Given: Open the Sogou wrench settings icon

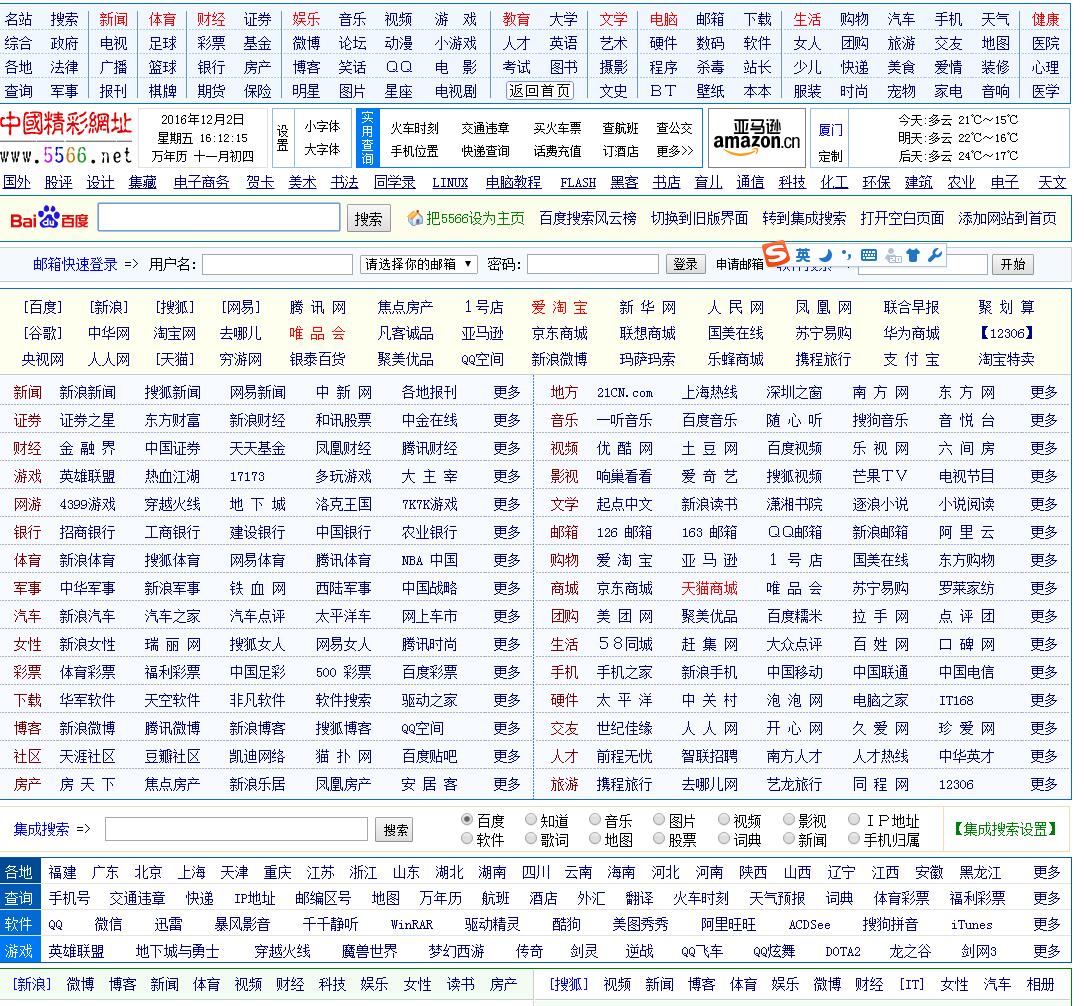Looking at the screenshot, I should tap(935, 255).
